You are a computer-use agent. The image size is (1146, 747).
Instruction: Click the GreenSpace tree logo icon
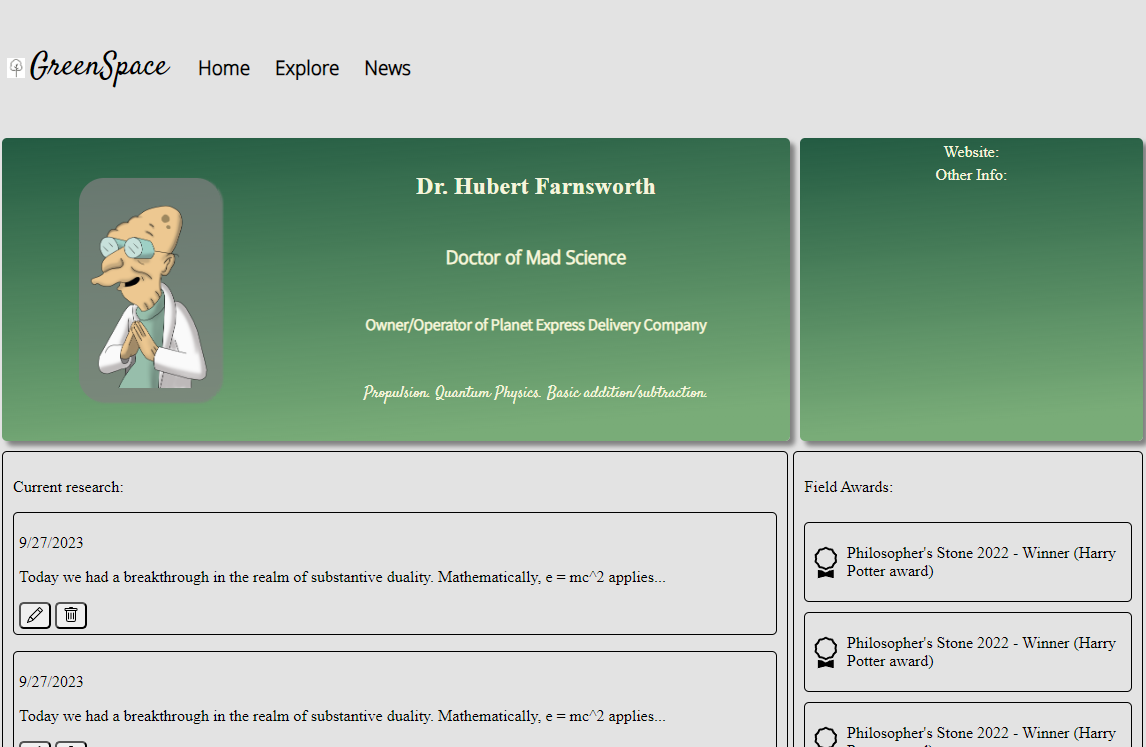(x=16, y=68)
